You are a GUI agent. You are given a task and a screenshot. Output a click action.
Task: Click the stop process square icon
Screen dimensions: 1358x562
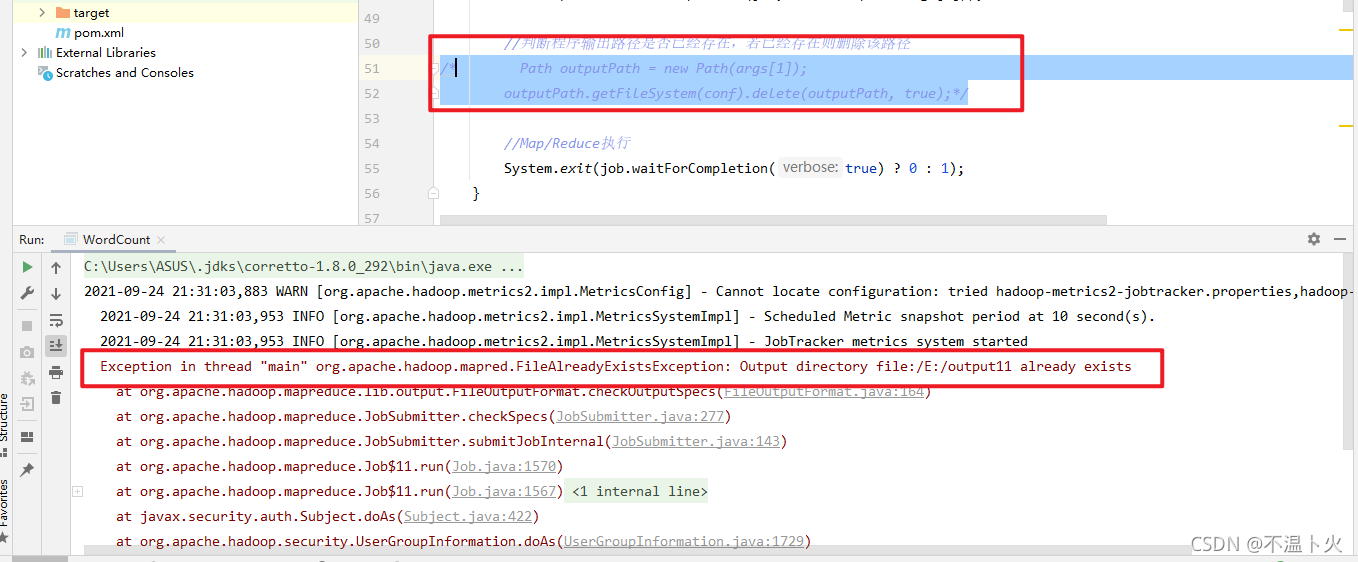click(x=27, y=326)
